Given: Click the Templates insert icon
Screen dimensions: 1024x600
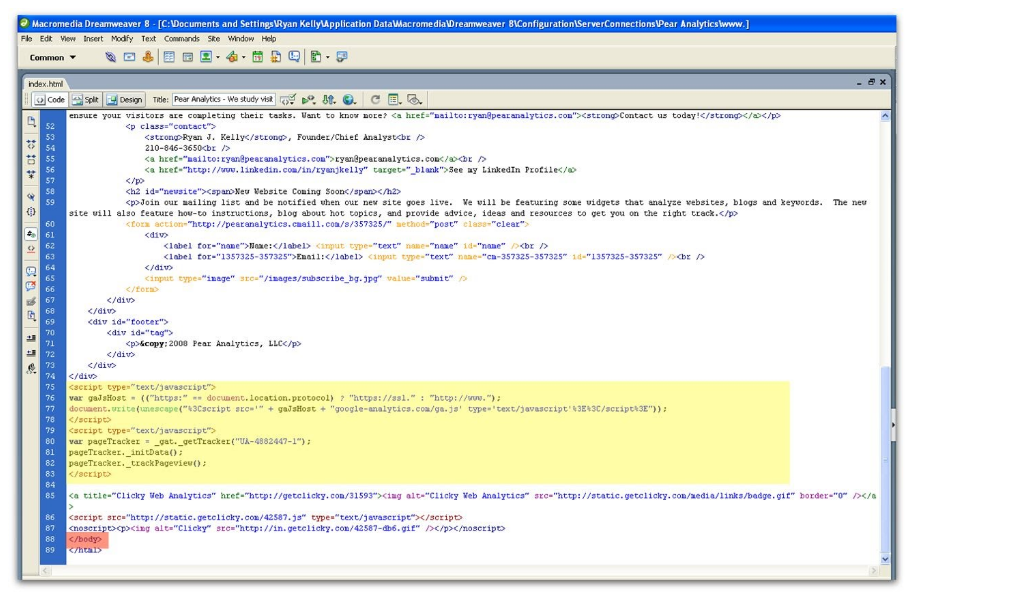Looking at the screenshot, I should [x=316, y=57].
